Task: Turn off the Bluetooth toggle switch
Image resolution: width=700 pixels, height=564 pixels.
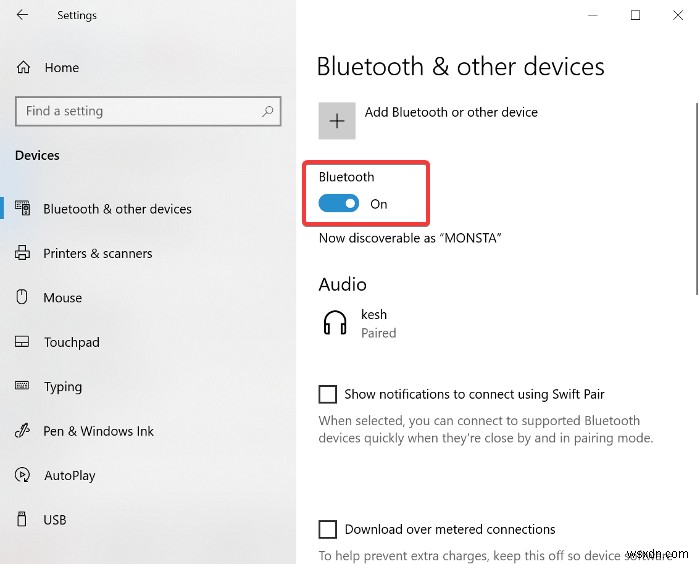Action: (339, 204)
